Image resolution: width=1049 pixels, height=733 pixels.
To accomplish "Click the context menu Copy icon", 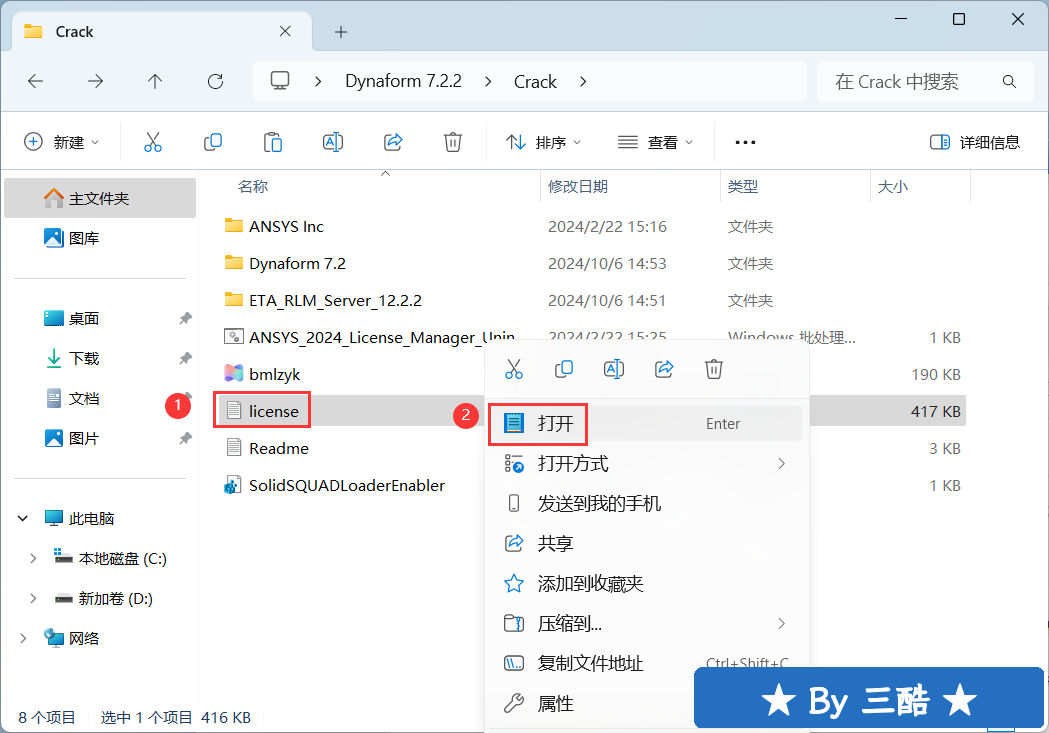I will (564, 369).
